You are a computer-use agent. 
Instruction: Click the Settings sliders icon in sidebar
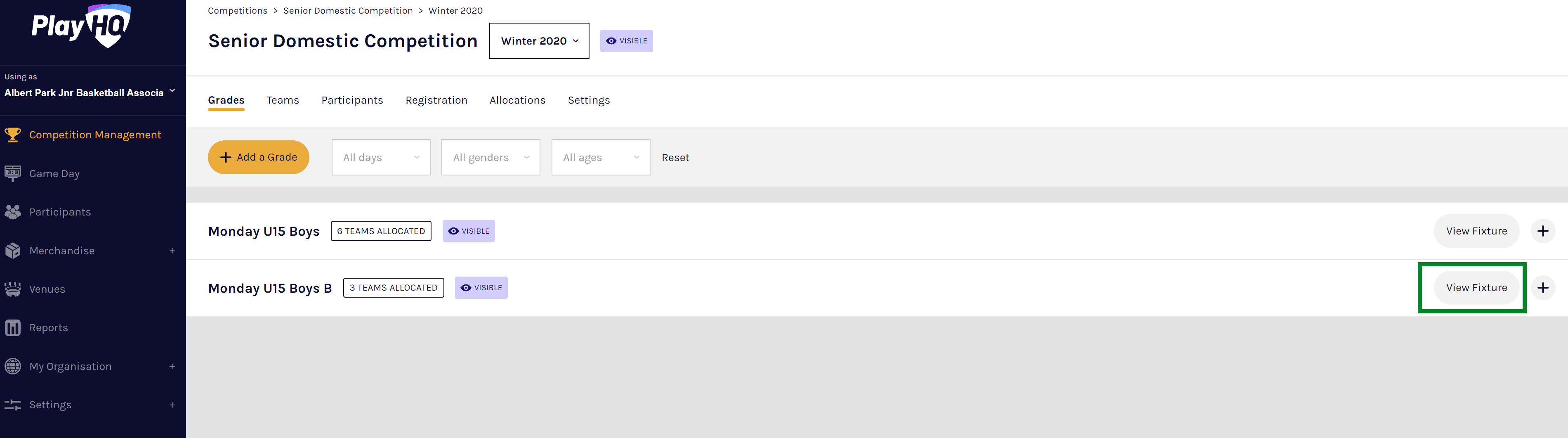[13, 405]
